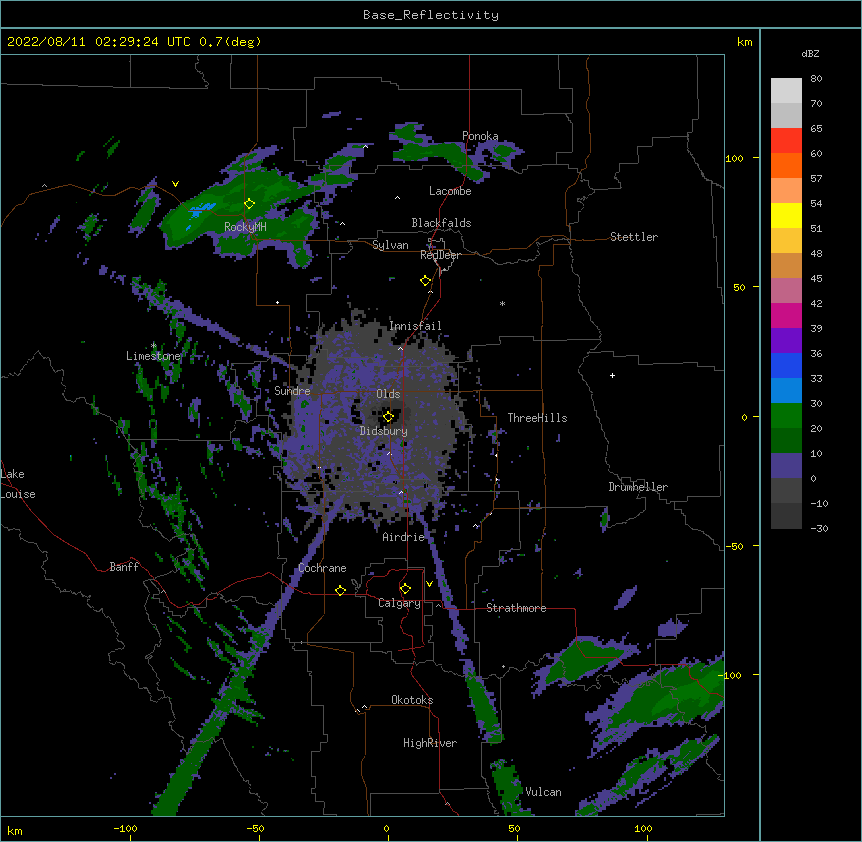Click the white plus marker north of Drumheller
The image size is (862, 842).
[612, 375]
